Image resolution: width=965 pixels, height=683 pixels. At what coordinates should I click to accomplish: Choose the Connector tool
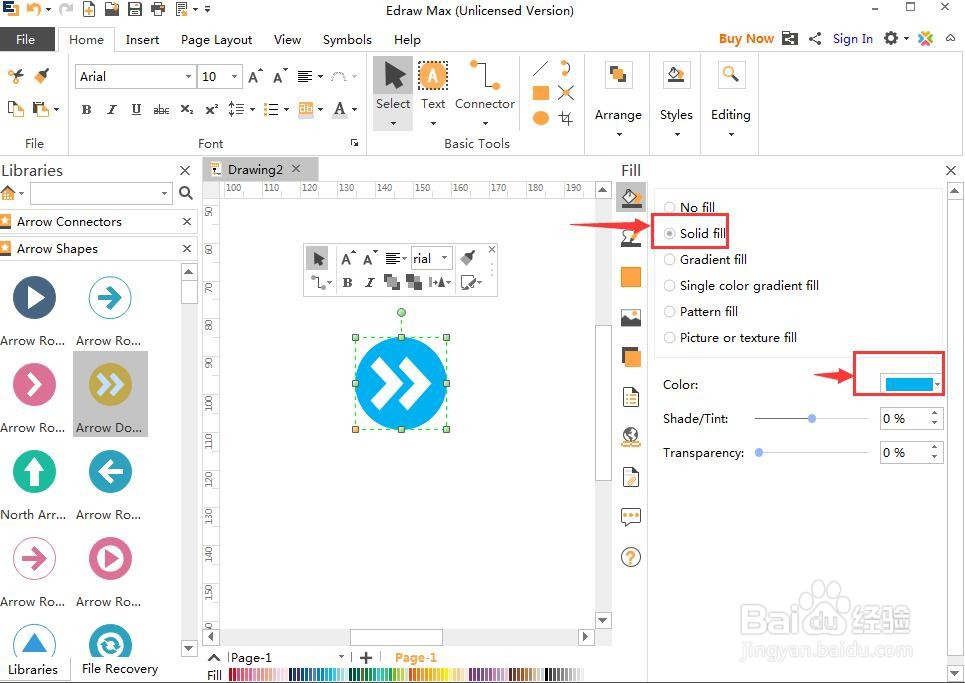pos(485,92)
